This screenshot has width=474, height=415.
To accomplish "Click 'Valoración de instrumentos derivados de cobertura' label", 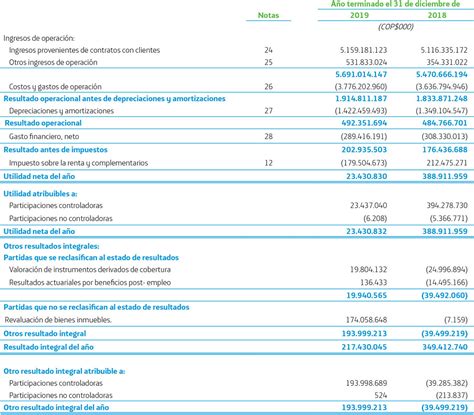I will pyautogui.click(x=90, y=269).
